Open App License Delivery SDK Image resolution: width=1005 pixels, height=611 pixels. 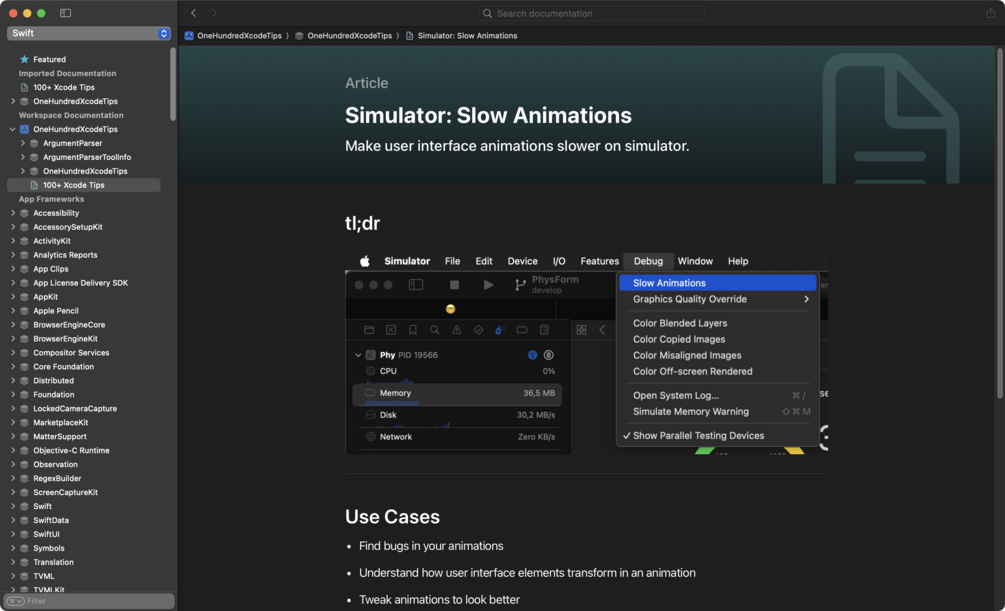81,283
